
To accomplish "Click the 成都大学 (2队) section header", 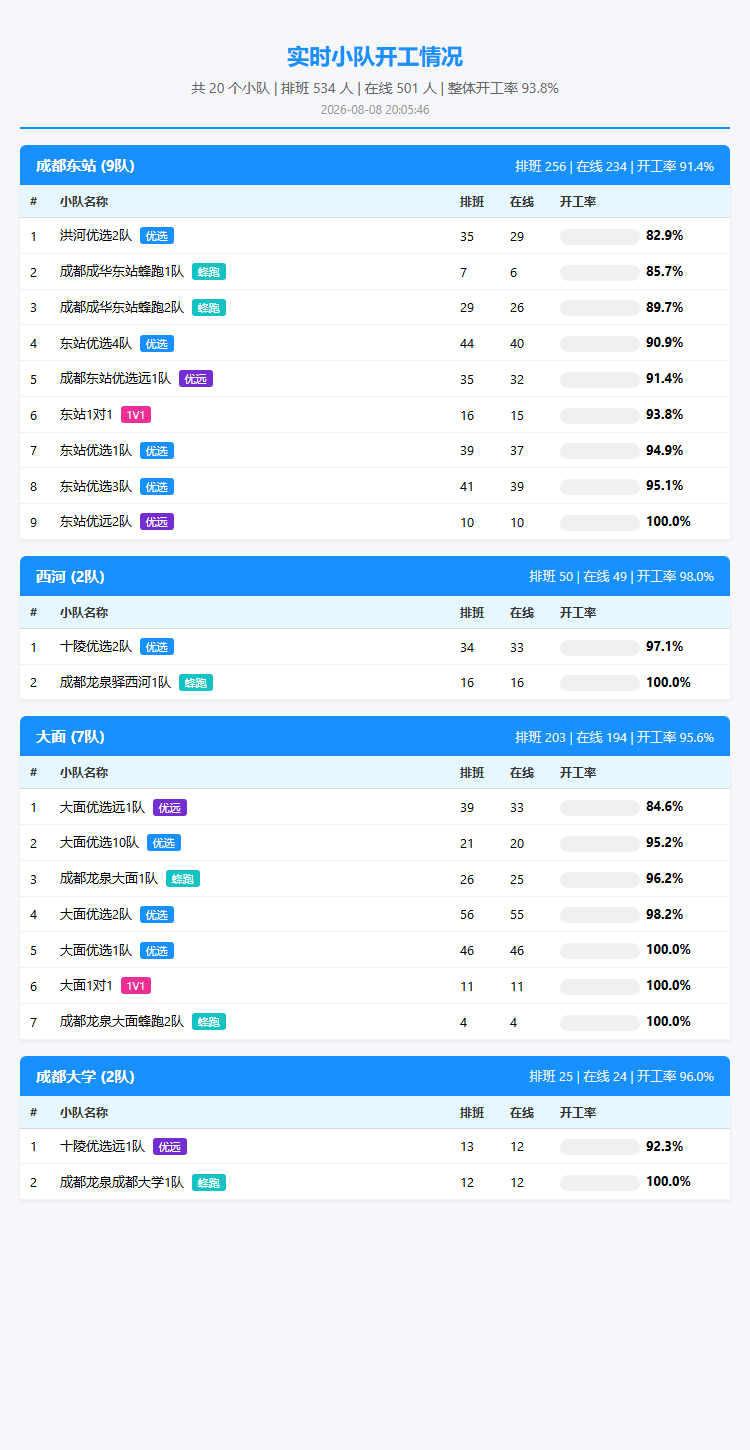I will (x=375, y=1077).
